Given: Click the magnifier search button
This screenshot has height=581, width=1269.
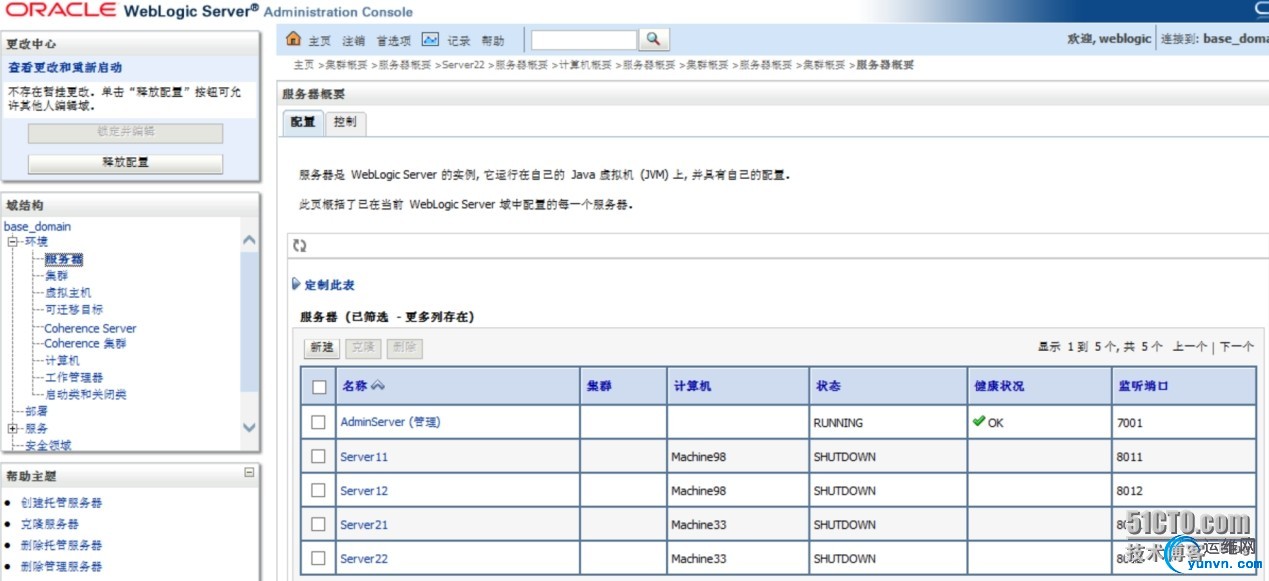Looking at the screenshot, I should pyautogui.click(x=653, y=39).
